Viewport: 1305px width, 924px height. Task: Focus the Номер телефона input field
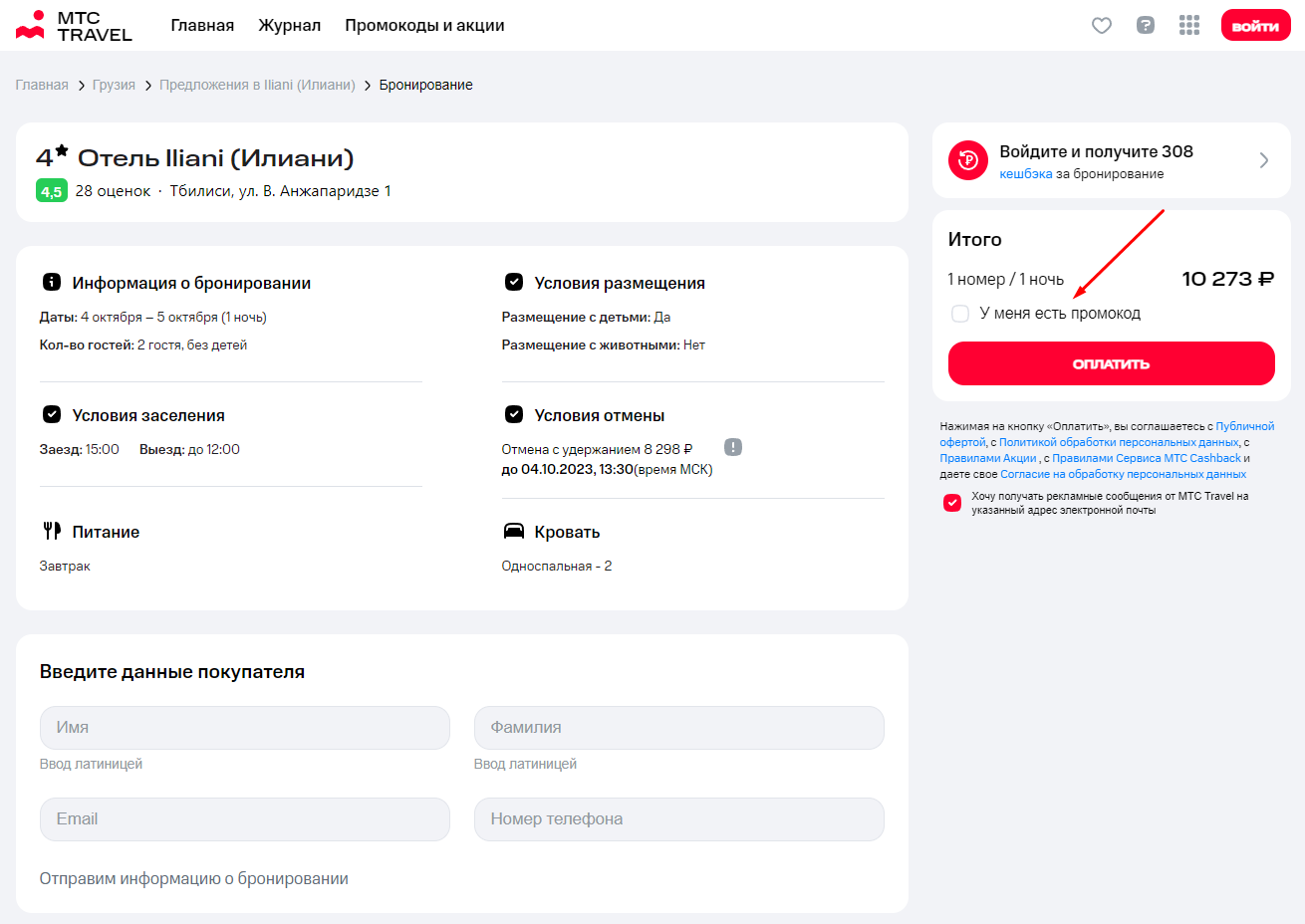click(679, 819)
